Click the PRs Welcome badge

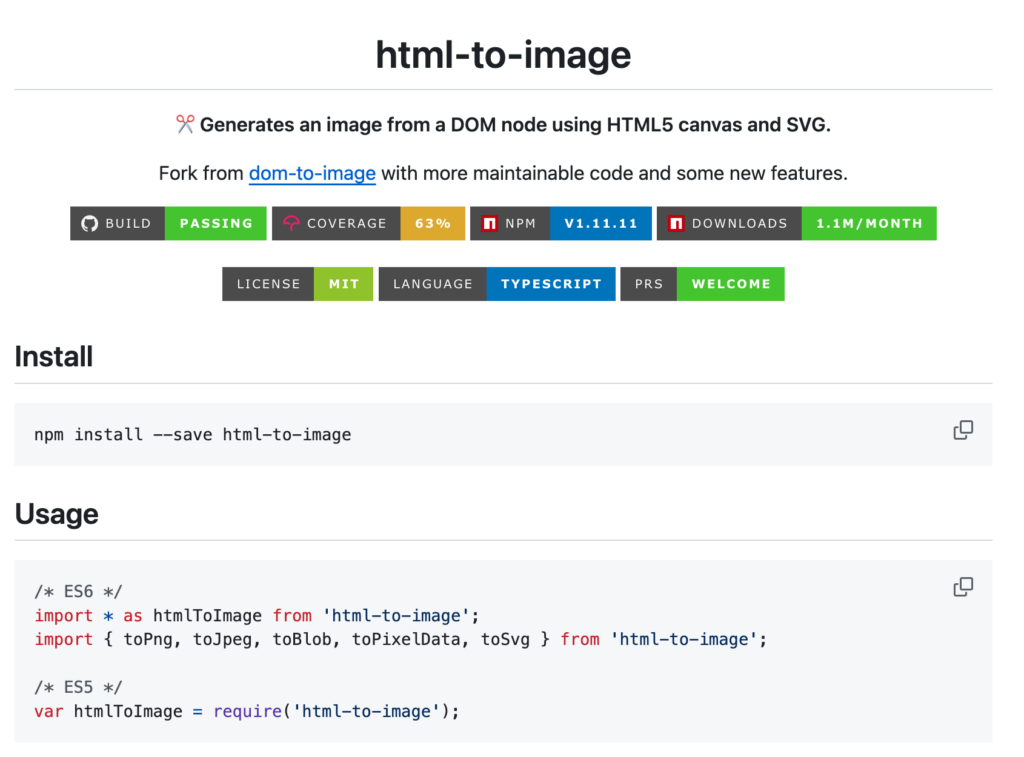point(702,284)
